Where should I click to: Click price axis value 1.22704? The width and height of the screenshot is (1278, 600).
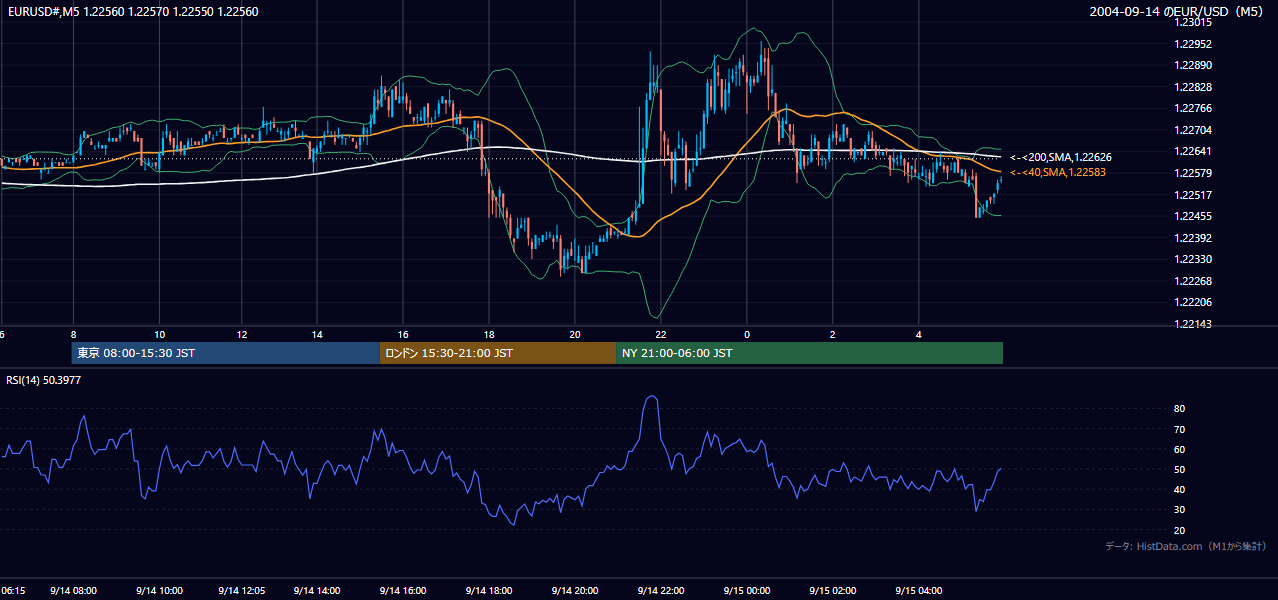pos(1193,130)
